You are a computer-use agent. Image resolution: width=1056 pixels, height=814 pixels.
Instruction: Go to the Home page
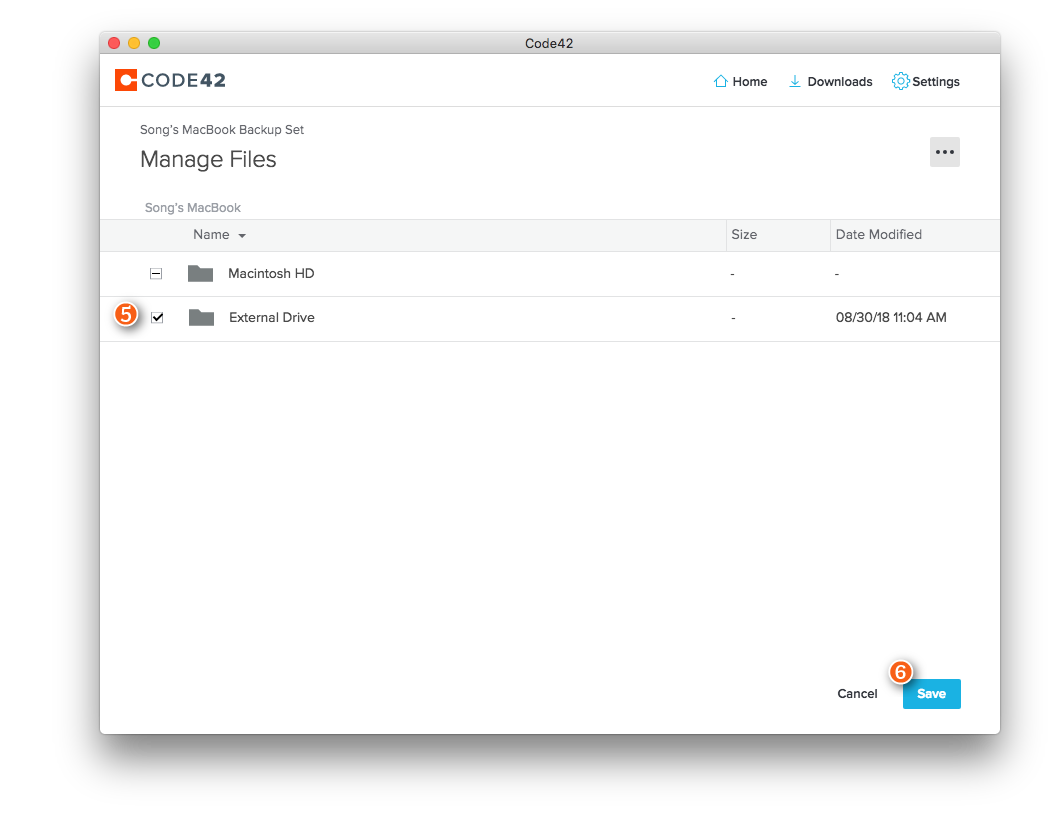point(740,81)
